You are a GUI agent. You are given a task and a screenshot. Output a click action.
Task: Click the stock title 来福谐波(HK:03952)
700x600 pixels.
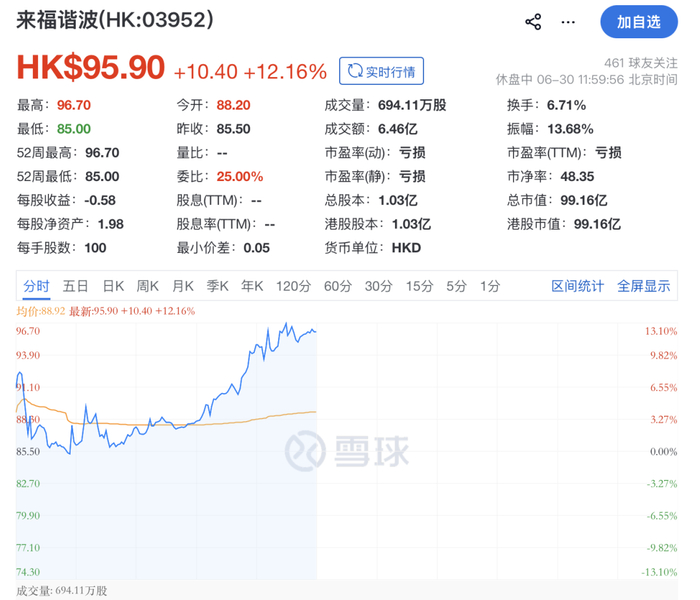pyautogui.click(x=115, y=20)
